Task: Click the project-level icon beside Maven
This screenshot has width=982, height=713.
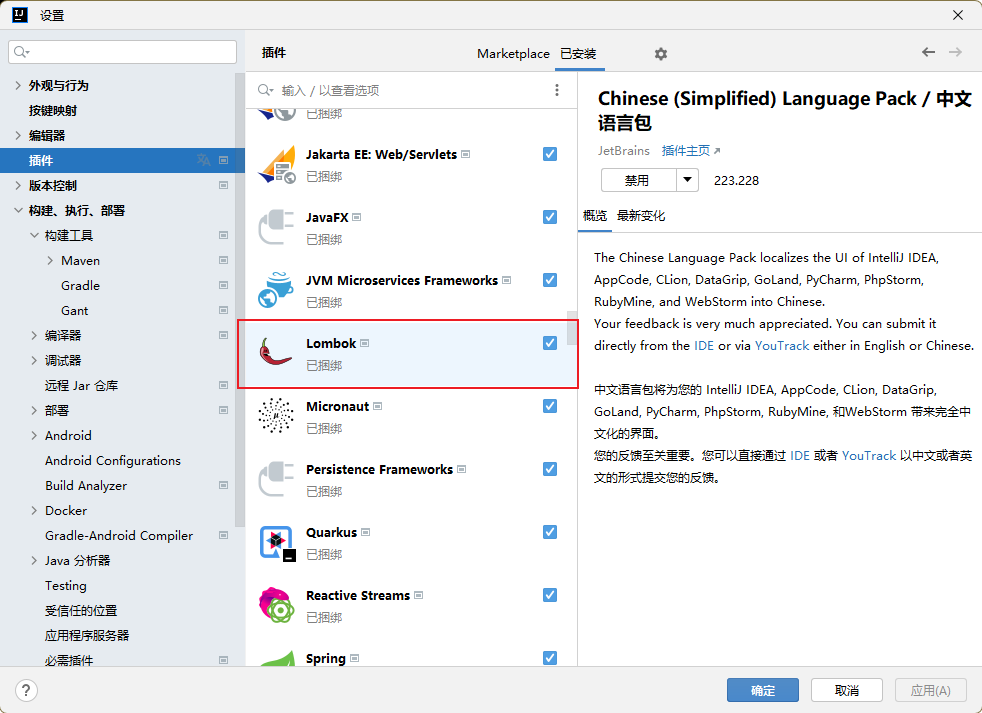Action: tap(224, 261)
